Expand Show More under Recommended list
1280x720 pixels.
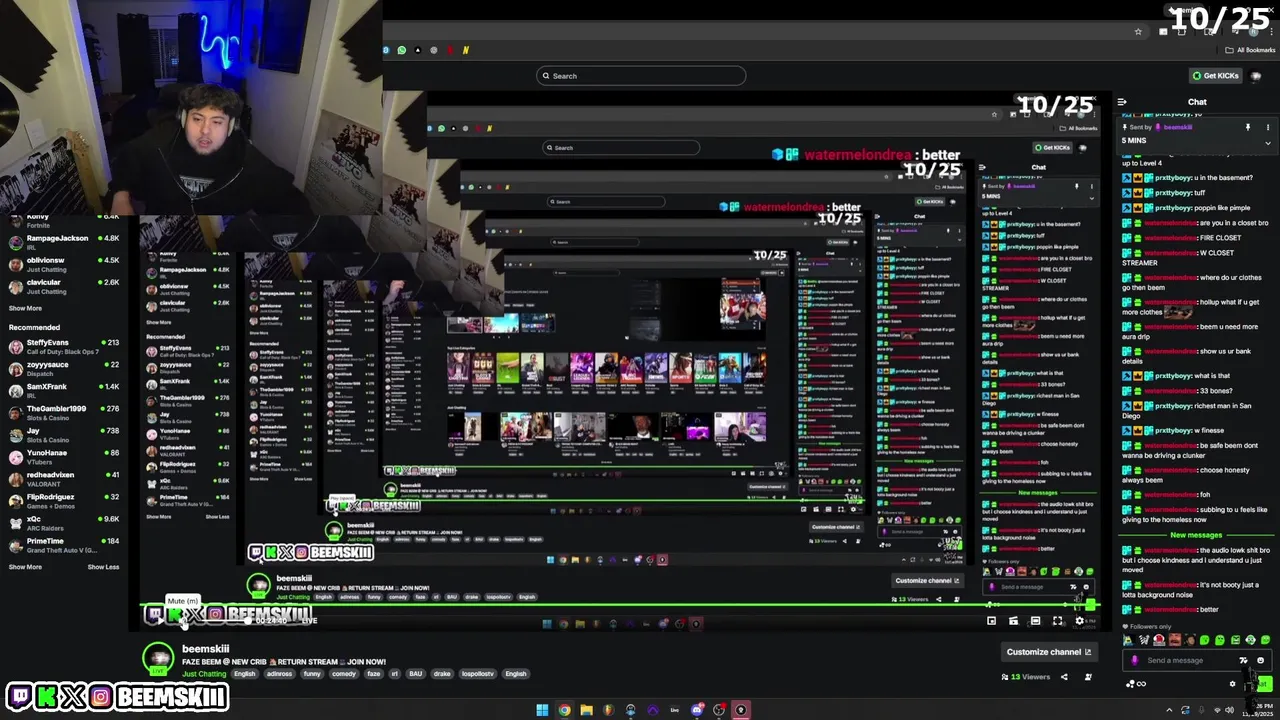click(x=25, y=567)
